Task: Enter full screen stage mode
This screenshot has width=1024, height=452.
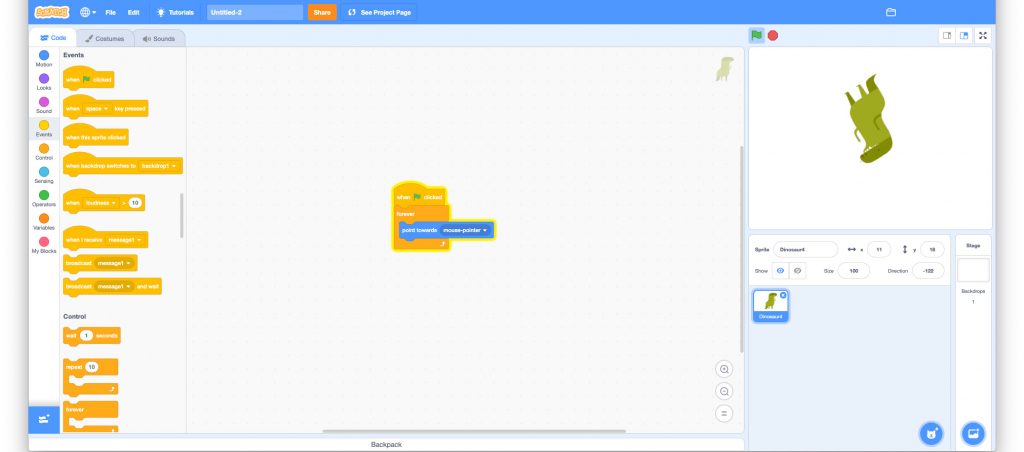Action: coord(983,35)
